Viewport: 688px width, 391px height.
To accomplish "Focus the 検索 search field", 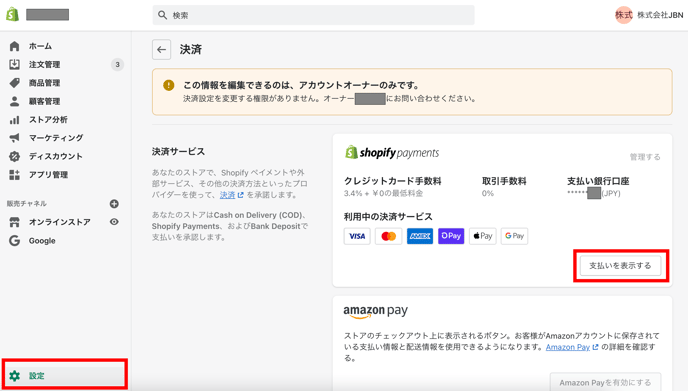I will tap(313, 15).
